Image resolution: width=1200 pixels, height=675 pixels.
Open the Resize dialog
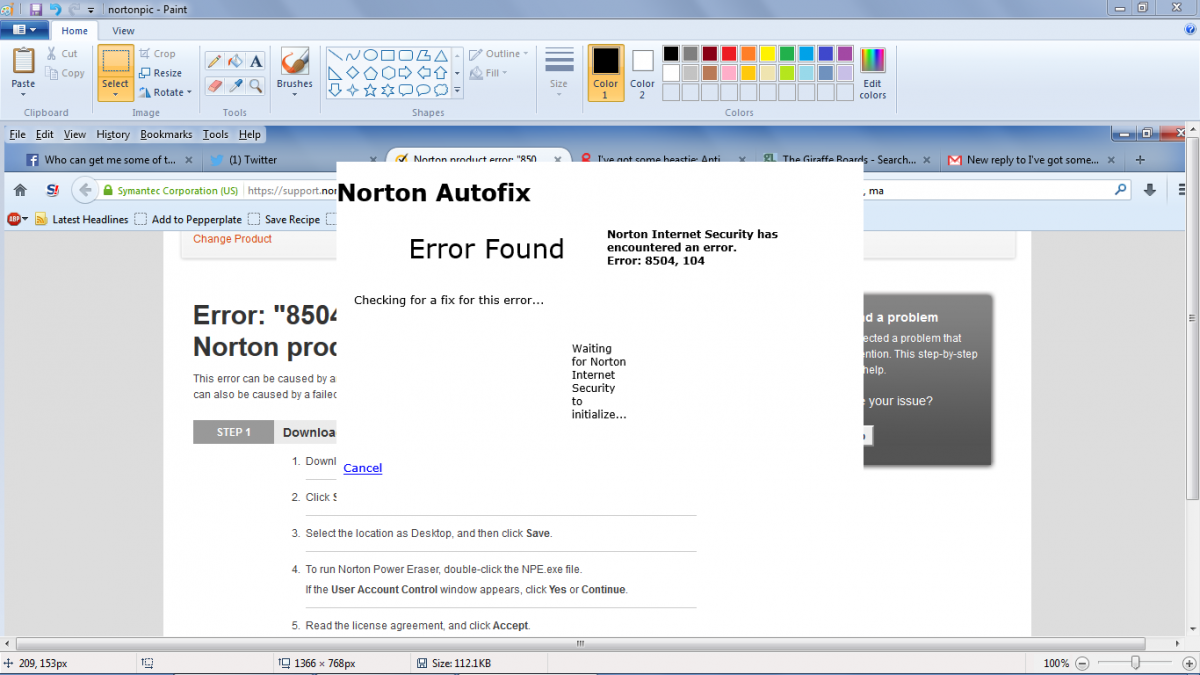(160, 73)
